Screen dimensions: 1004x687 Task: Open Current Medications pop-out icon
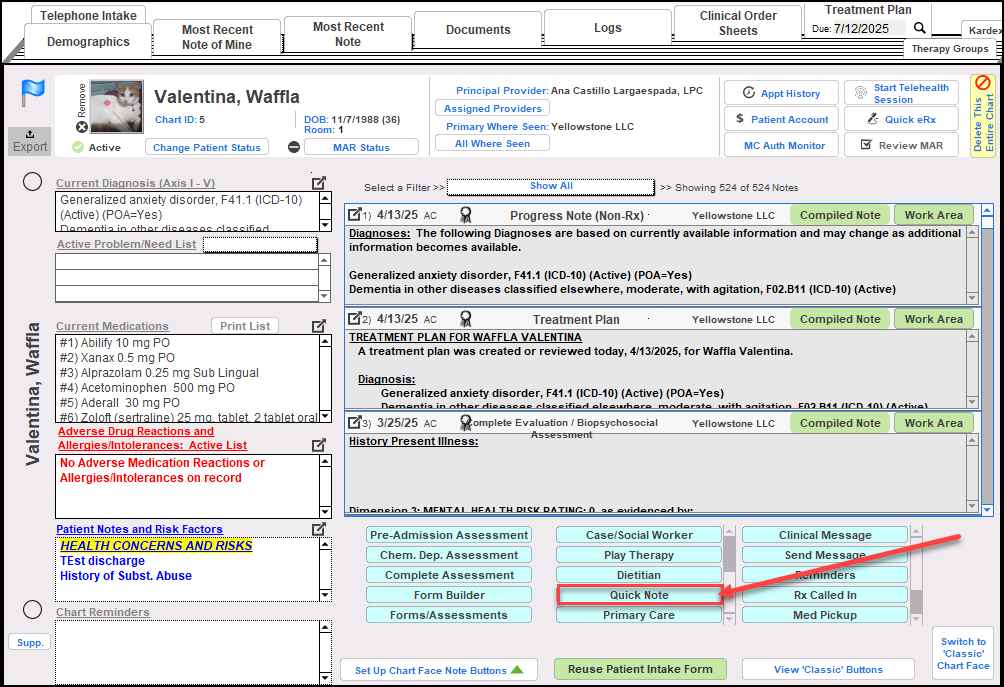tap(319, 326)
